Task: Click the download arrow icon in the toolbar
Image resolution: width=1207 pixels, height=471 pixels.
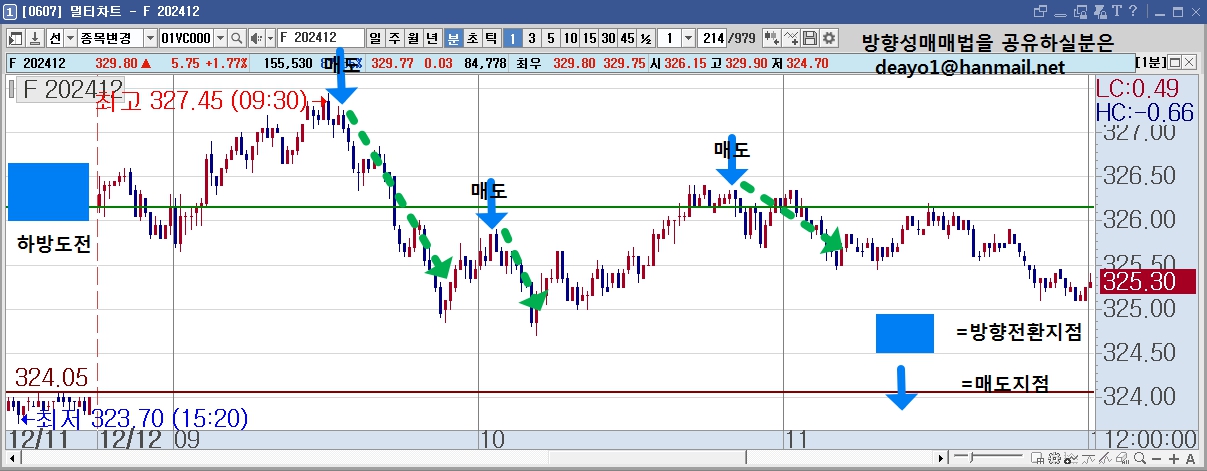Action: (x=35, y=38)
